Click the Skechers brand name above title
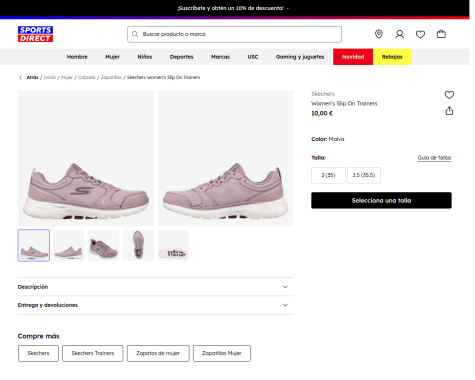 coord(323,94)
